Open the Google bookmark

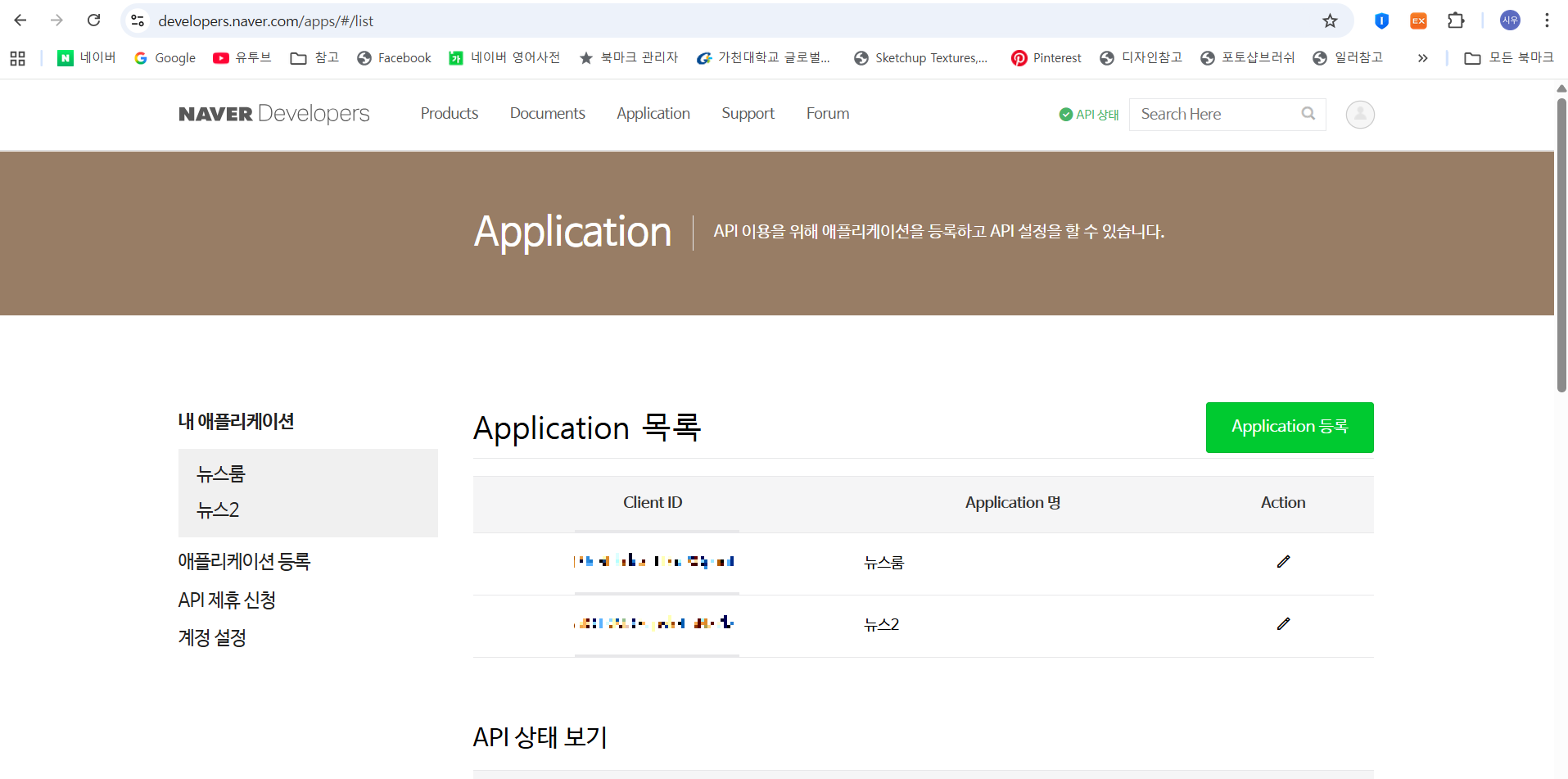point(165,58)
